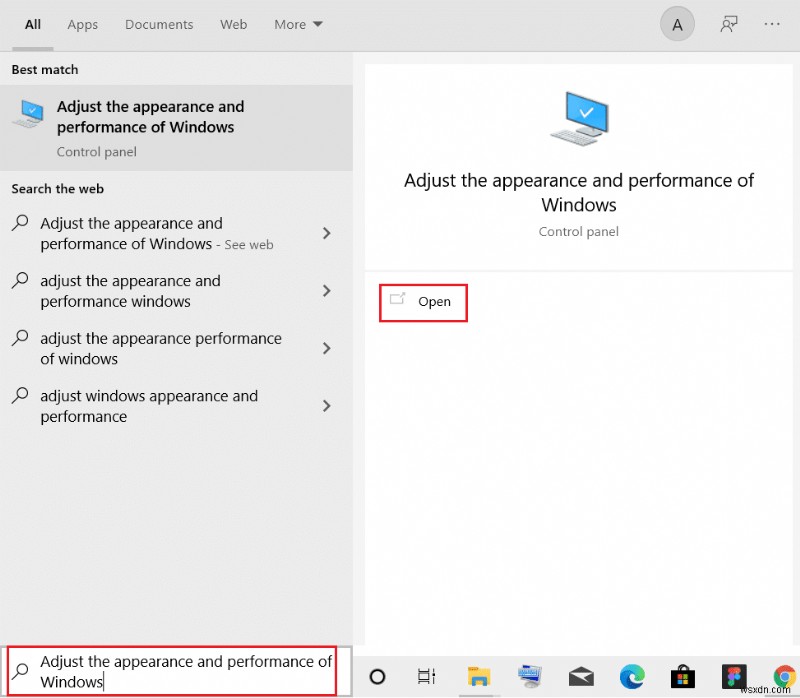Click the feedback icon near the avatar
This screenshot has width=800, height=698.
[729, 24]
